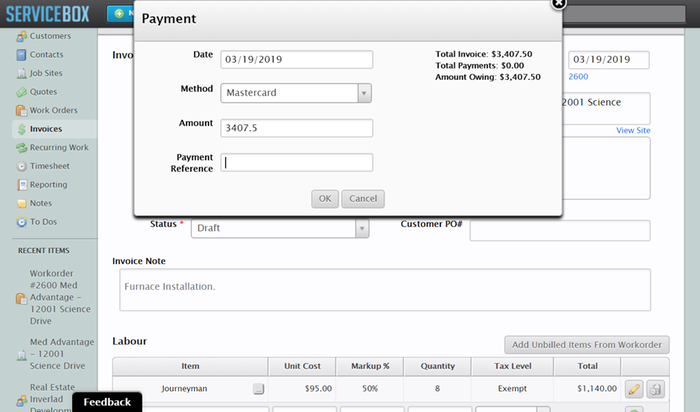
Task: Open recent Real Estate Inverlad item
Action: tap(52, 397)
